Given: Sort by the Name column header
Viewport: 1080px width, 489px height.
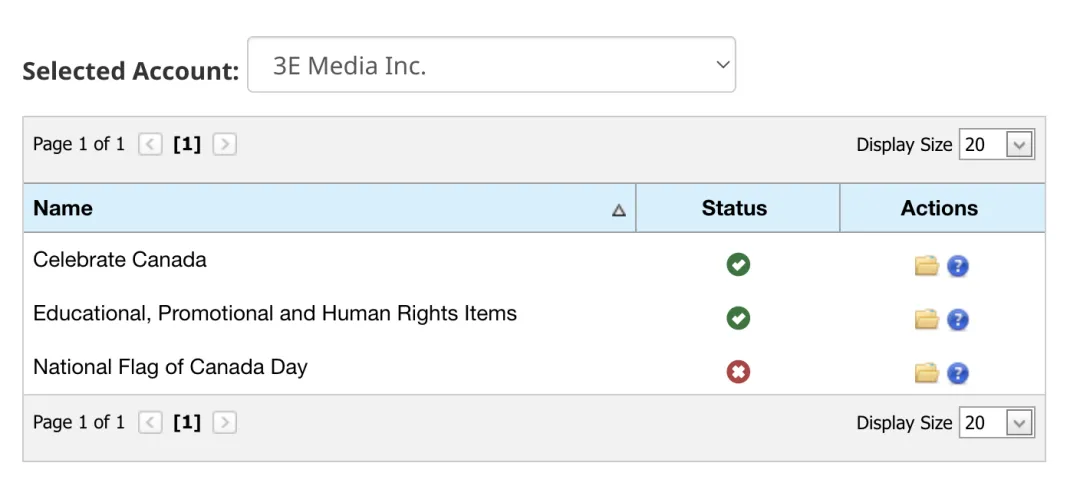Looking at the screenshot, I should tap(63, 208).
